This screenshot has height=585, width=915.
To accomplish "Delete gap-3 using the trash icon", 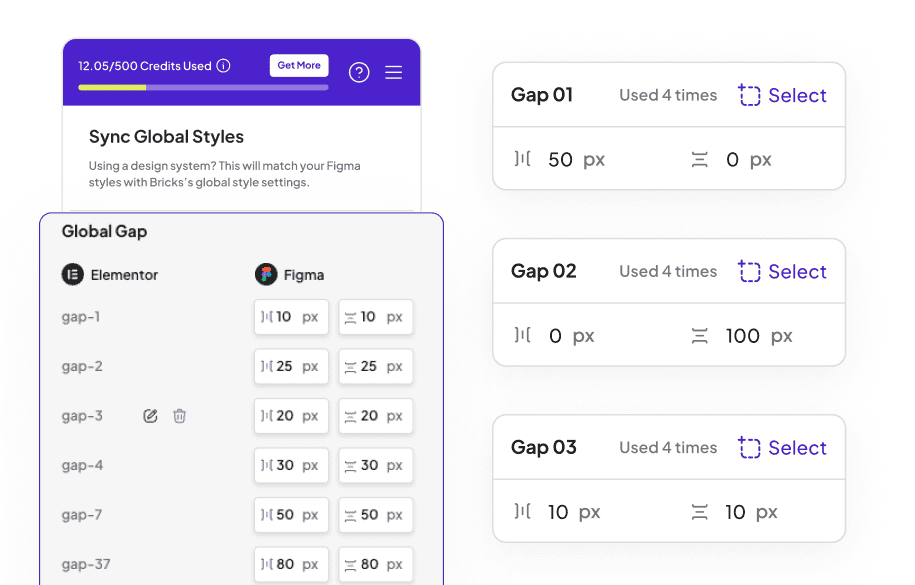I will pos(179,416).
